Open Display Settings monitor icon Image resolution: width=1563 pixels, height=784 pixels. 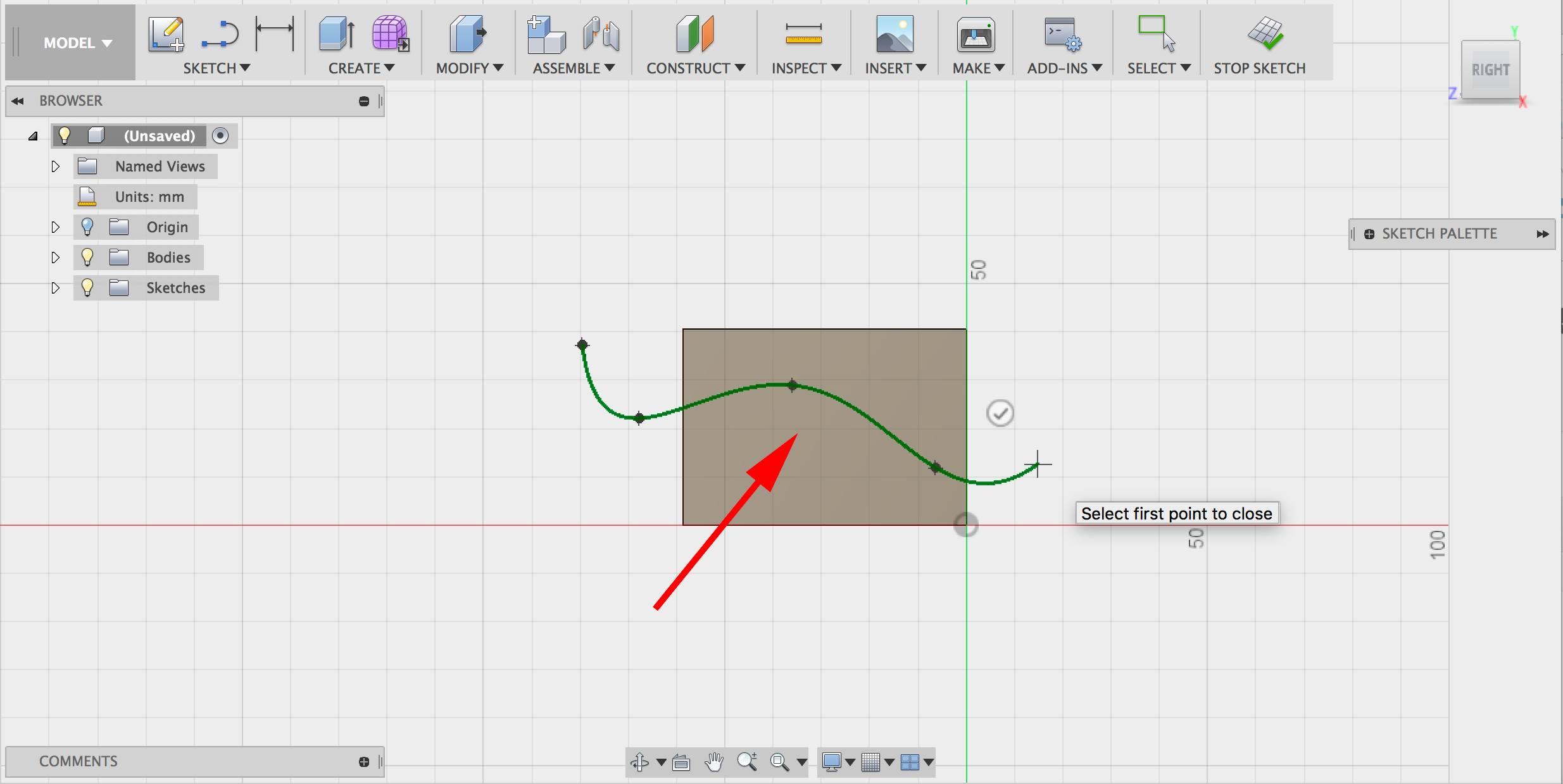pos(831,762)
